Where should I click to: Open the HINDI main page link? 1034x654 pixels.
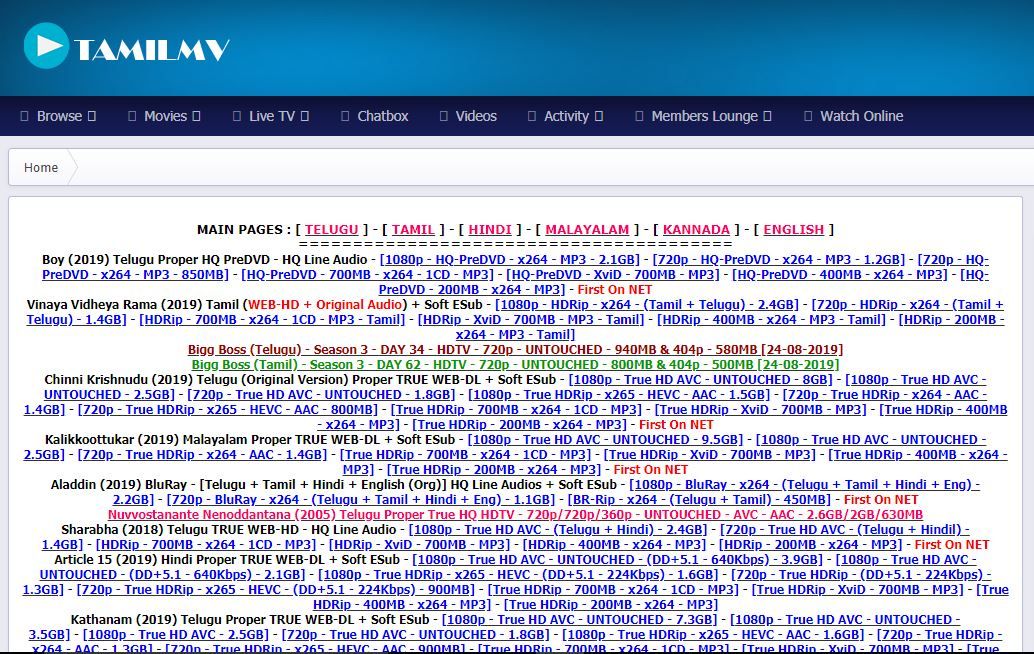[490, 229]
